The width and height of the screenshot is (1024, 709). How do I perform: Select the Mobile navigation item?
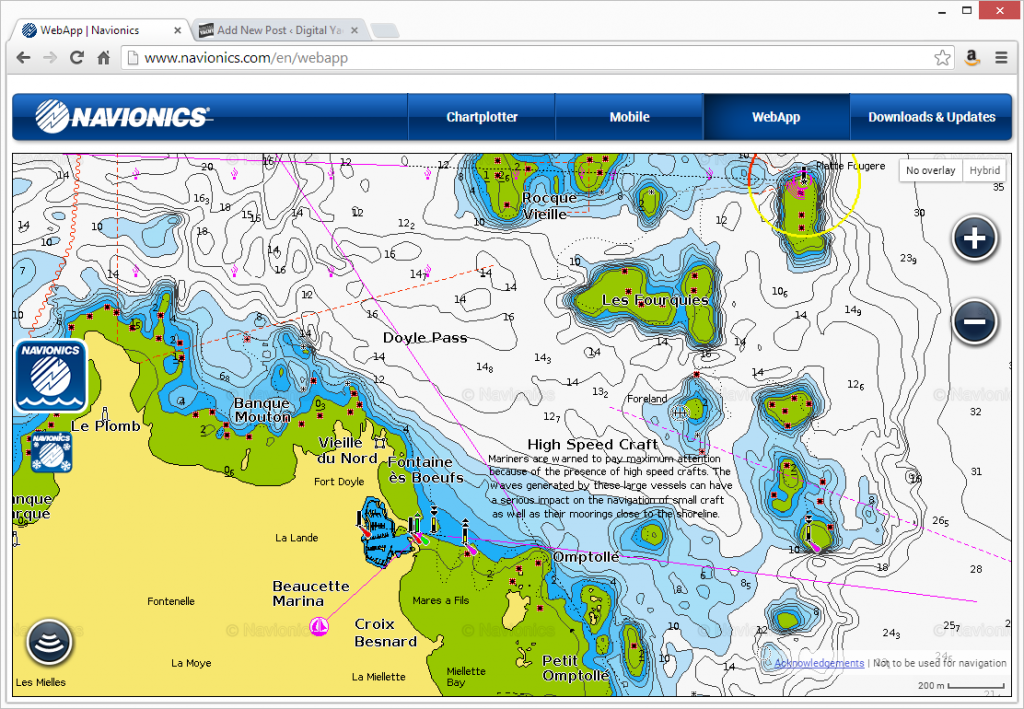(629, 117)
